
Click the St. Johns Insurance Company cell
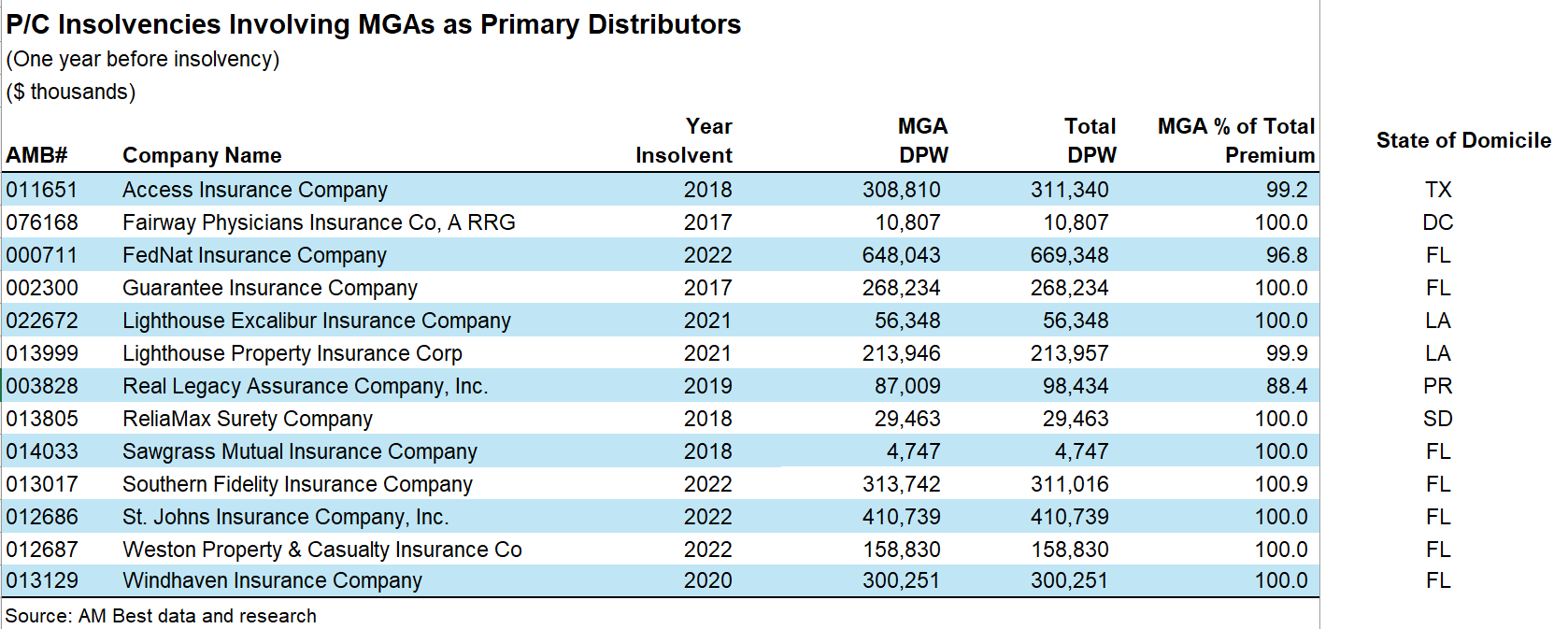click(x=285, y=517)
